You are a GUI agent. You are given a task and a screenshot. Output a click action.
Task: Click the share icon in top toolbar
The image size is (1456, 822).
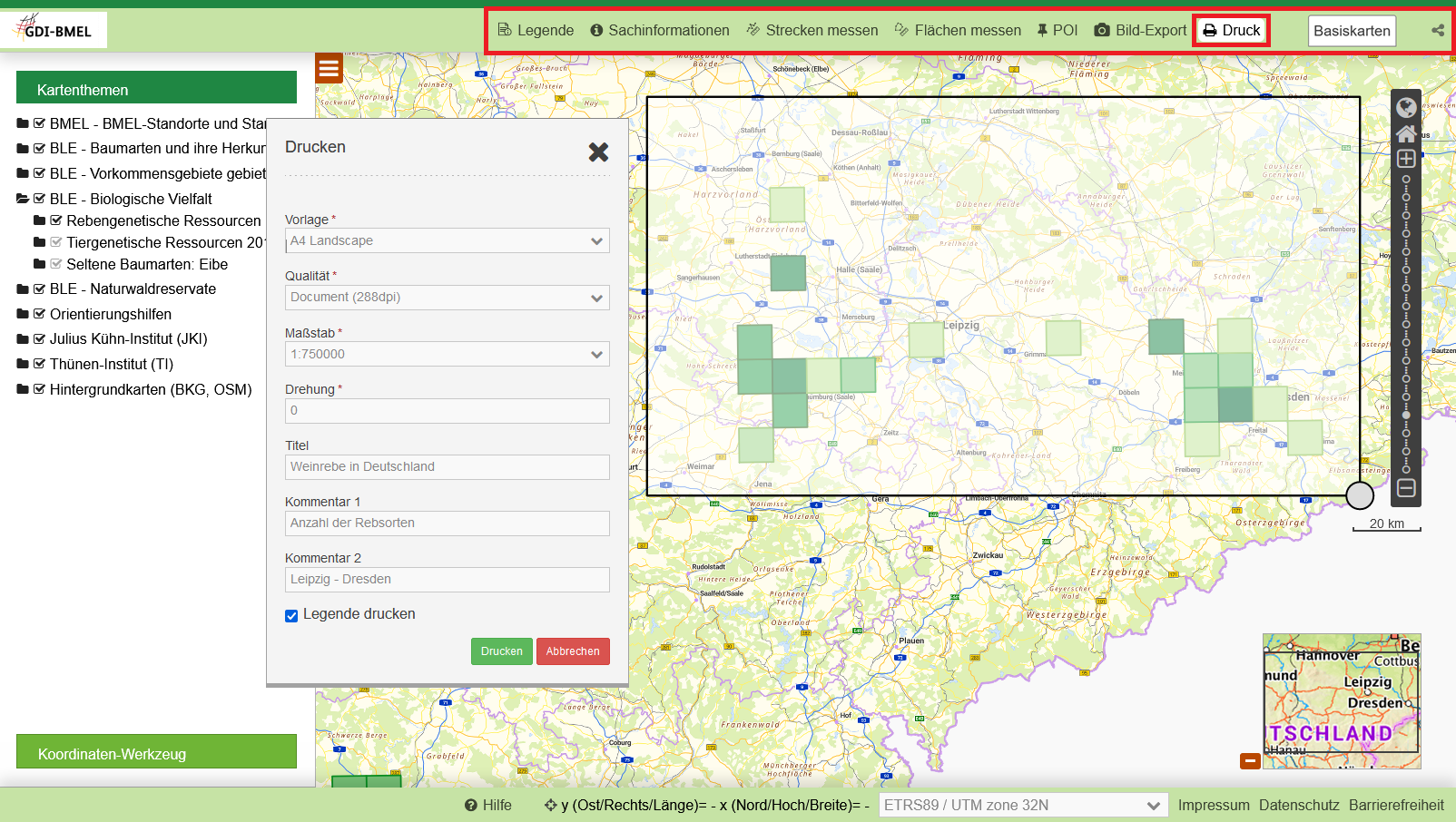pyautogui.click(x=1438, y=30)
